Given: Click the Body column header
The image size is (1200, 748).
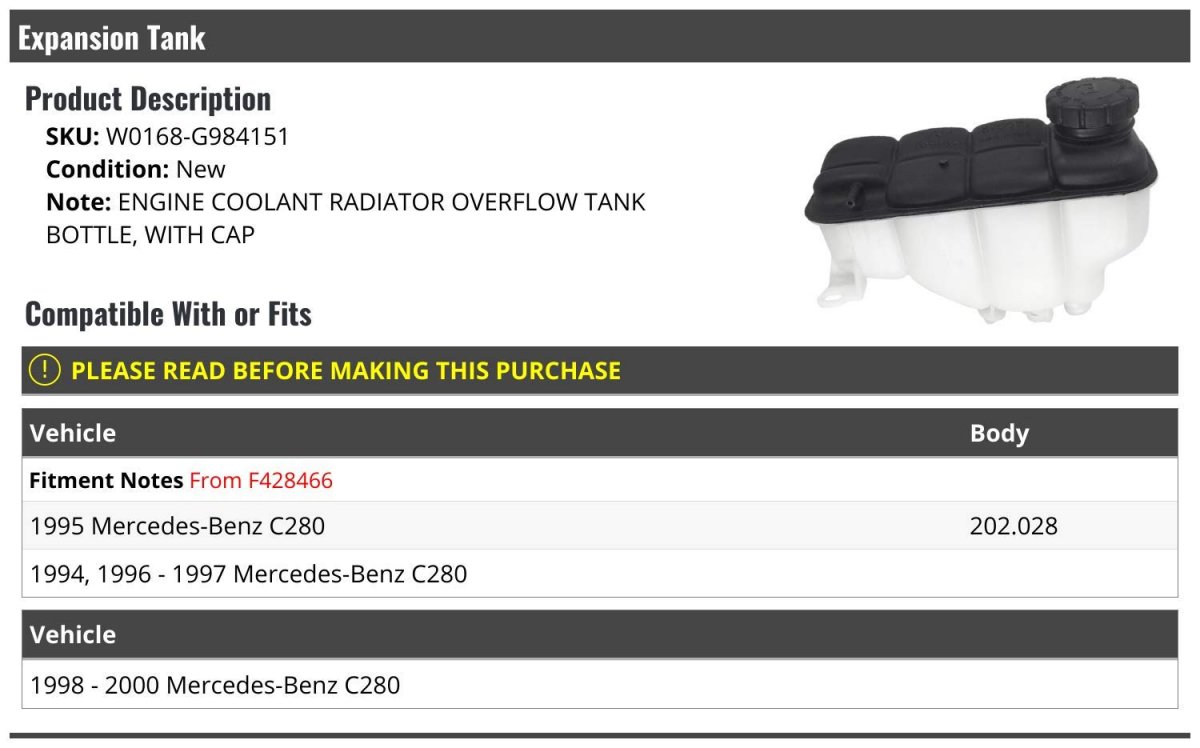Looking at the screenshot, I should [999, 433].
